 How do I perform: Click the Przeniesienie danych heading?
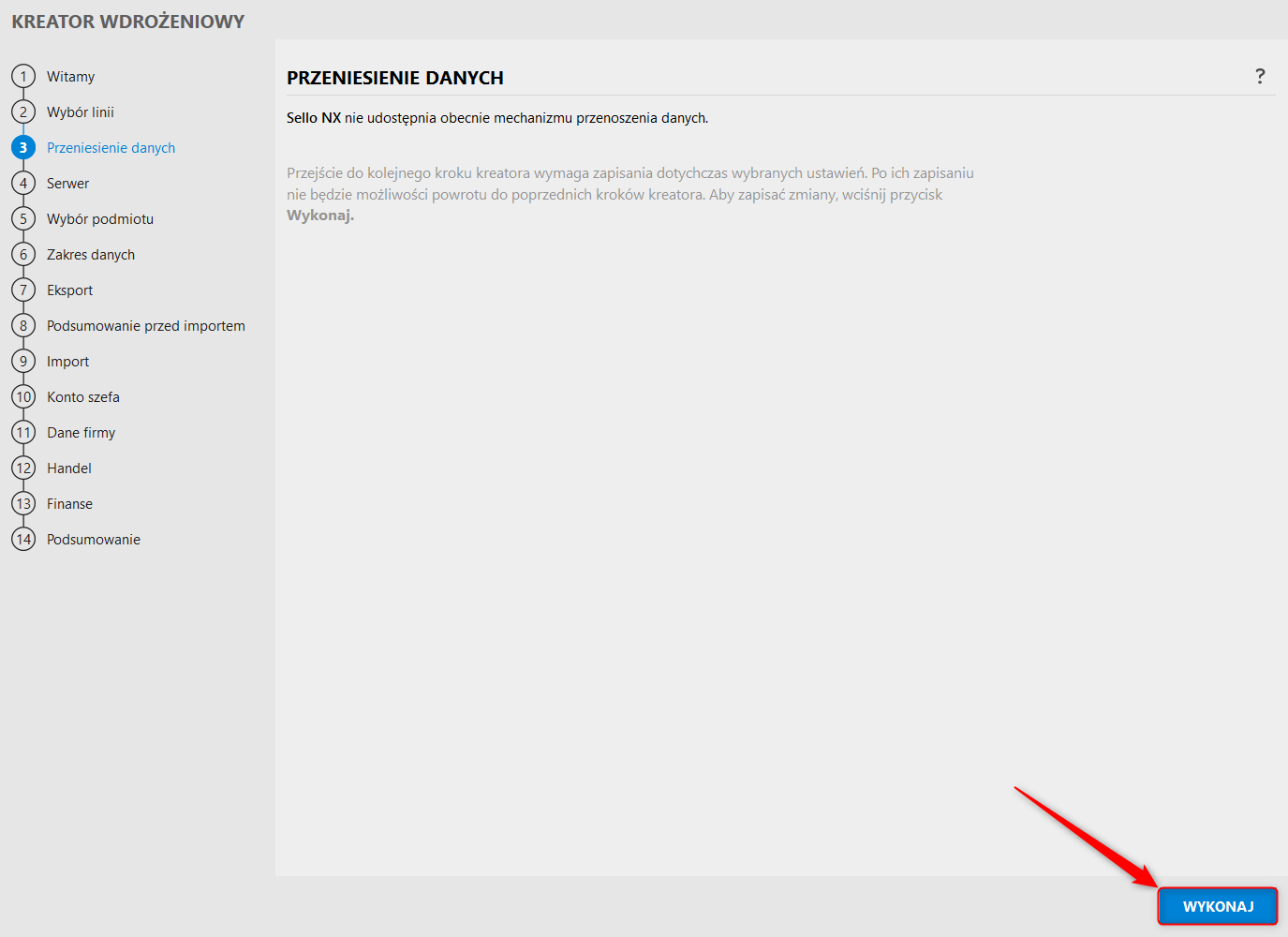tap(395, 78)
